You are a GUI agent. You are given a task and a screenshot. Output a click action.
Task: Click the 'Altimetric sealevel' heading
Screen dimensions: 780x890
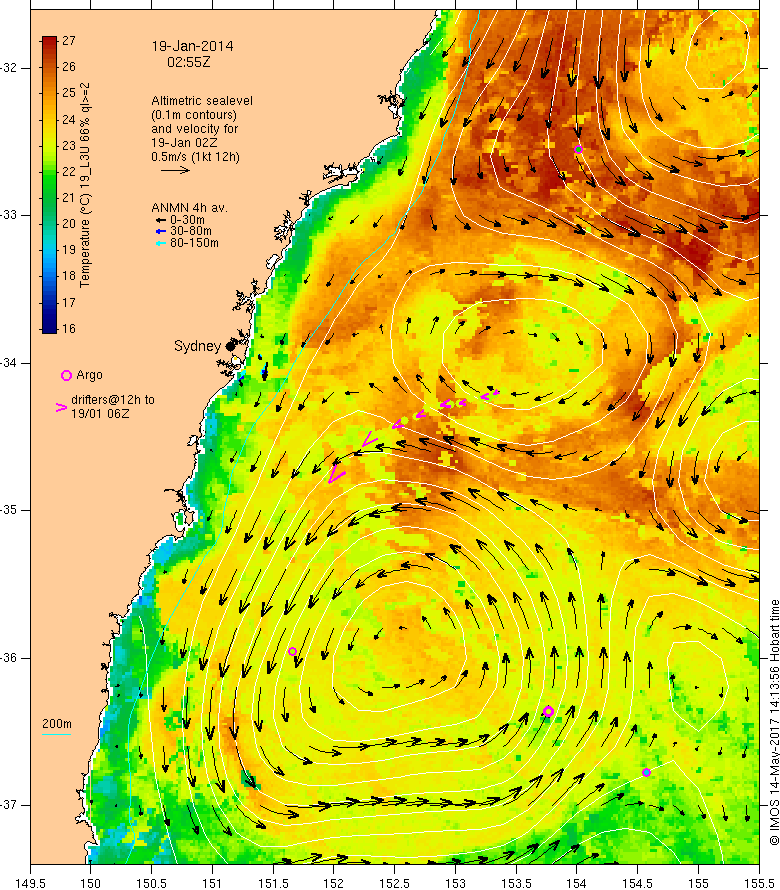202,101
